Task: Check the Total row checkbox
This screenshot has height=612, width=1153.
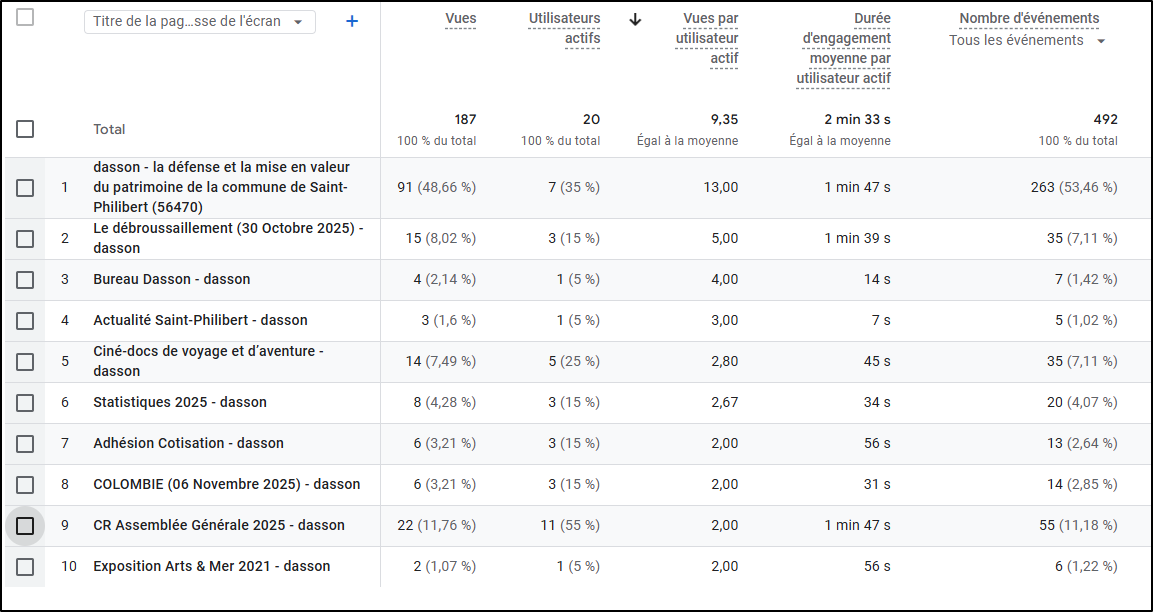Action: (x=25, y=129)
